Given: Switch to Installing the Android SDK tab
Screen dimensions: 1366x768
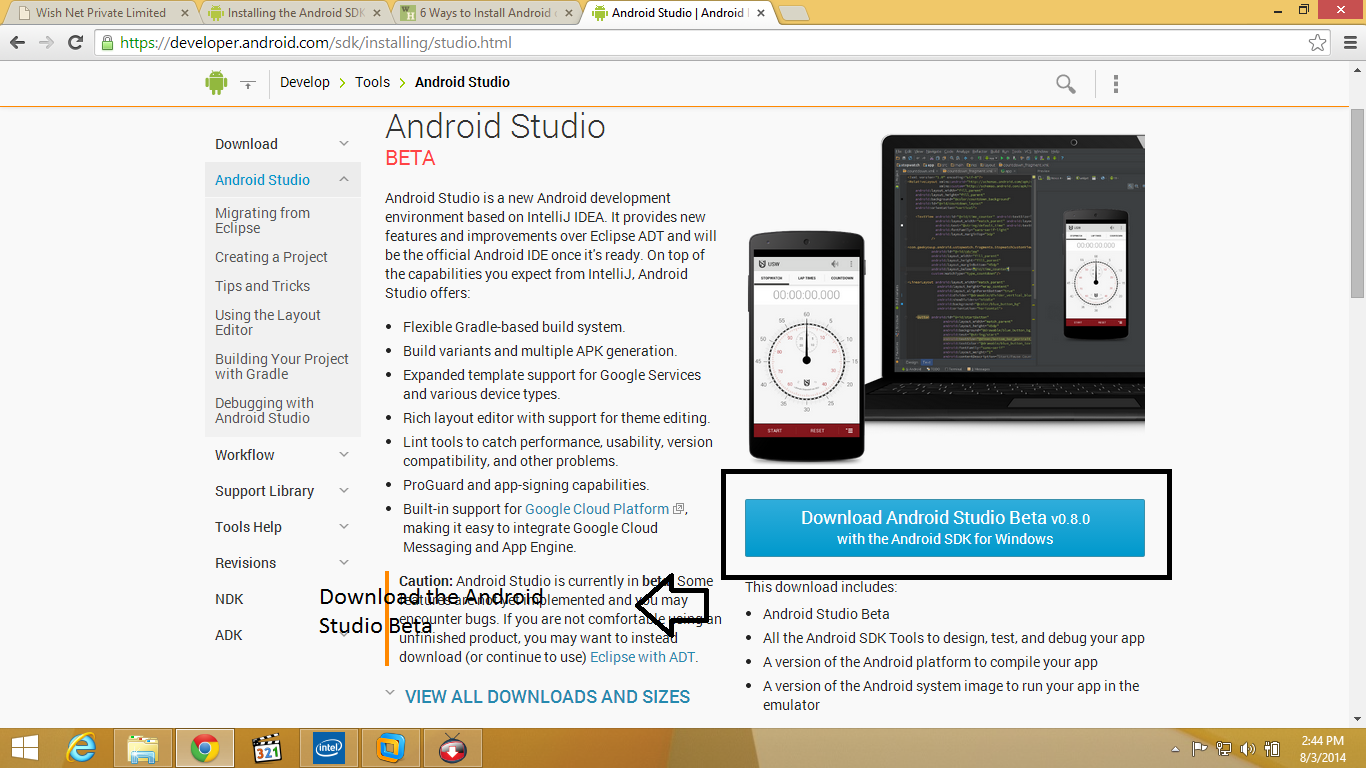Looking at the screenshot, I should 290,13.
